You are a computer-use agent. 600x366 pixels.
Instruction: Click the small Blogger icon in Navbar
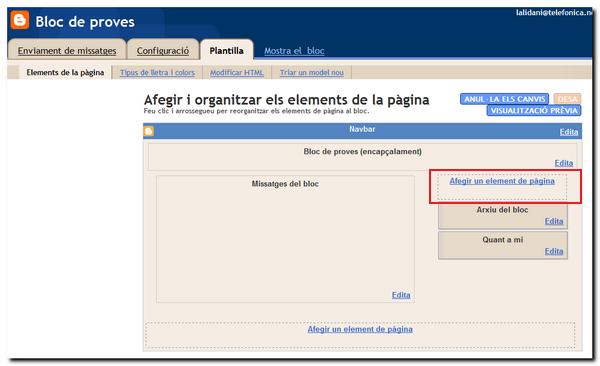tap(149, 131)
